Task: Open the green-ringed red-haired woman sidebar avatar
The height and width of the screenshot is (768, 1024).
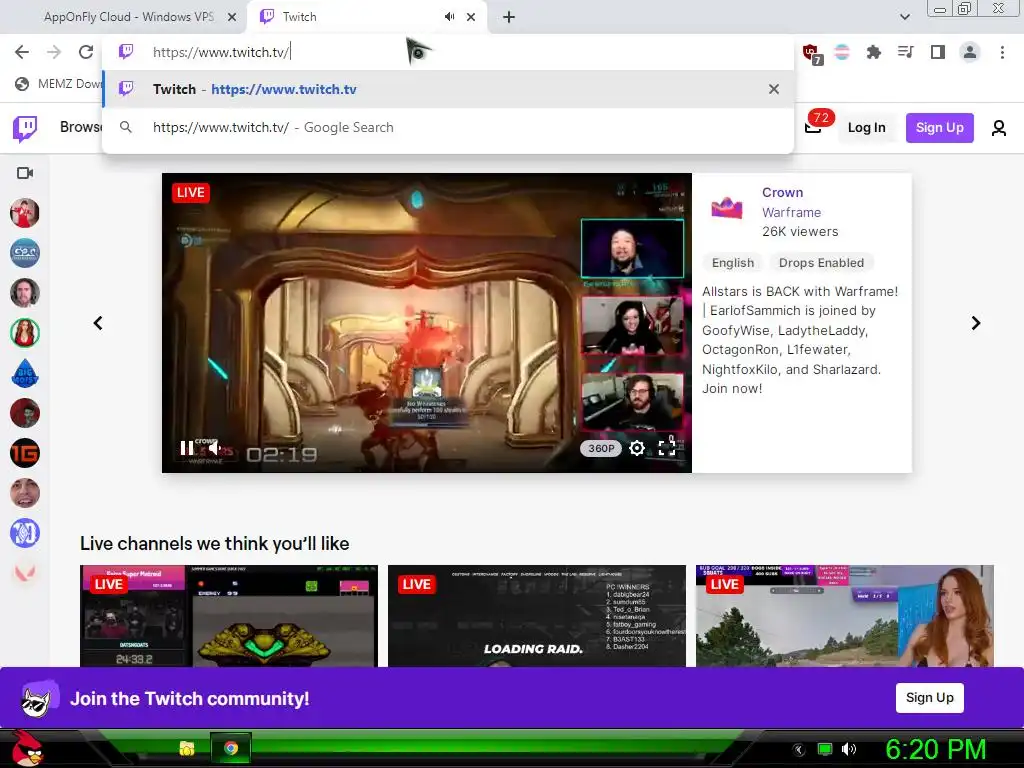Action: (x=25, y=333)
